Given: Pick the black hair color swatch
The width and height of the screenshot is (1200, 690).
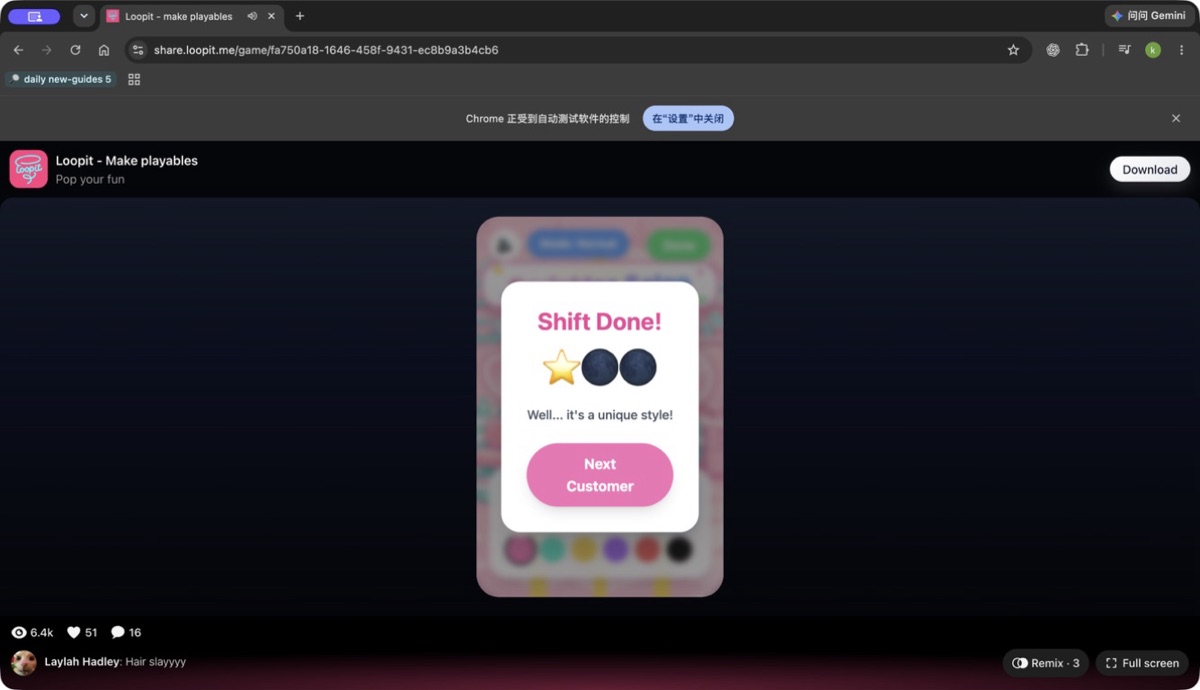Looking at the screenshot, I should click(679, 548).
